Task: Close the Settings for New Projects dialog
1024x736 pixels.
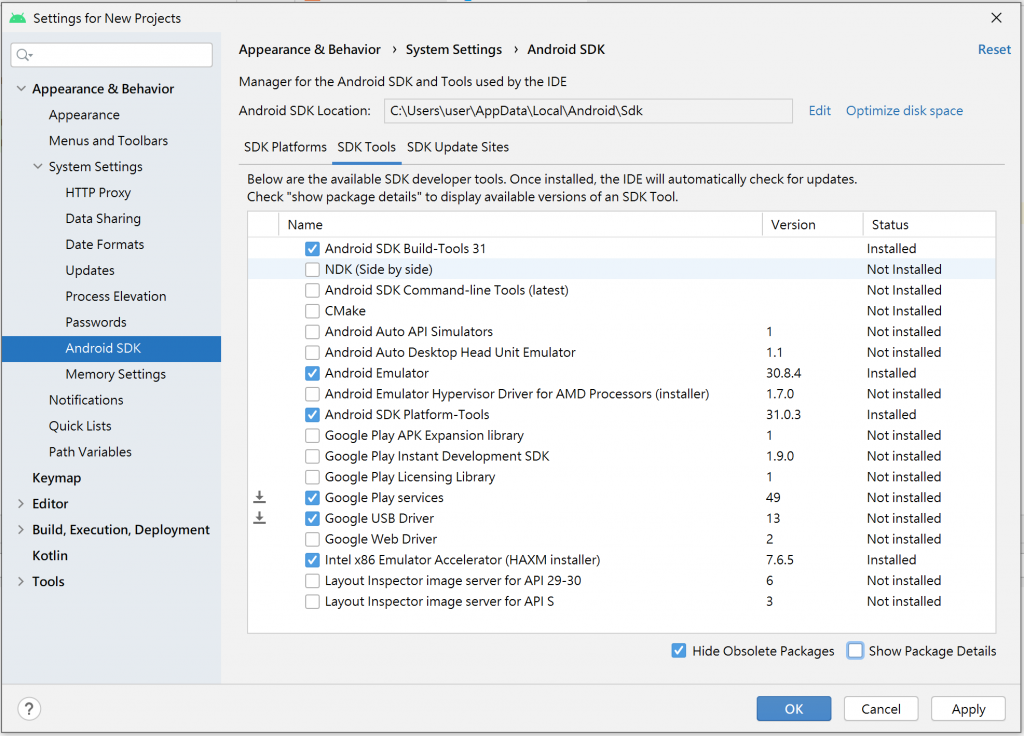Action: click(x=996, y=18)
